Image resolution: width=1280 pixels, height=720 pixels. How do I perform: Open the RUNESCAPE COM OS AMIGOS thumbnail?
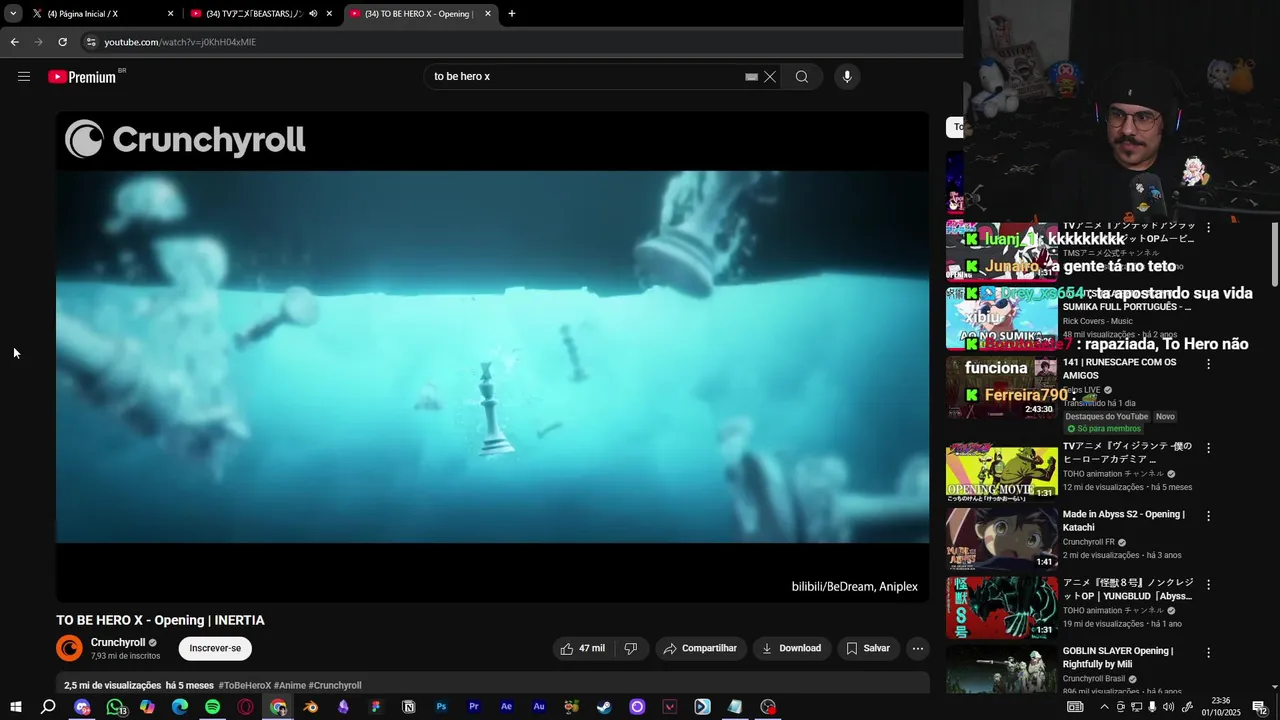pos(1002,386)
